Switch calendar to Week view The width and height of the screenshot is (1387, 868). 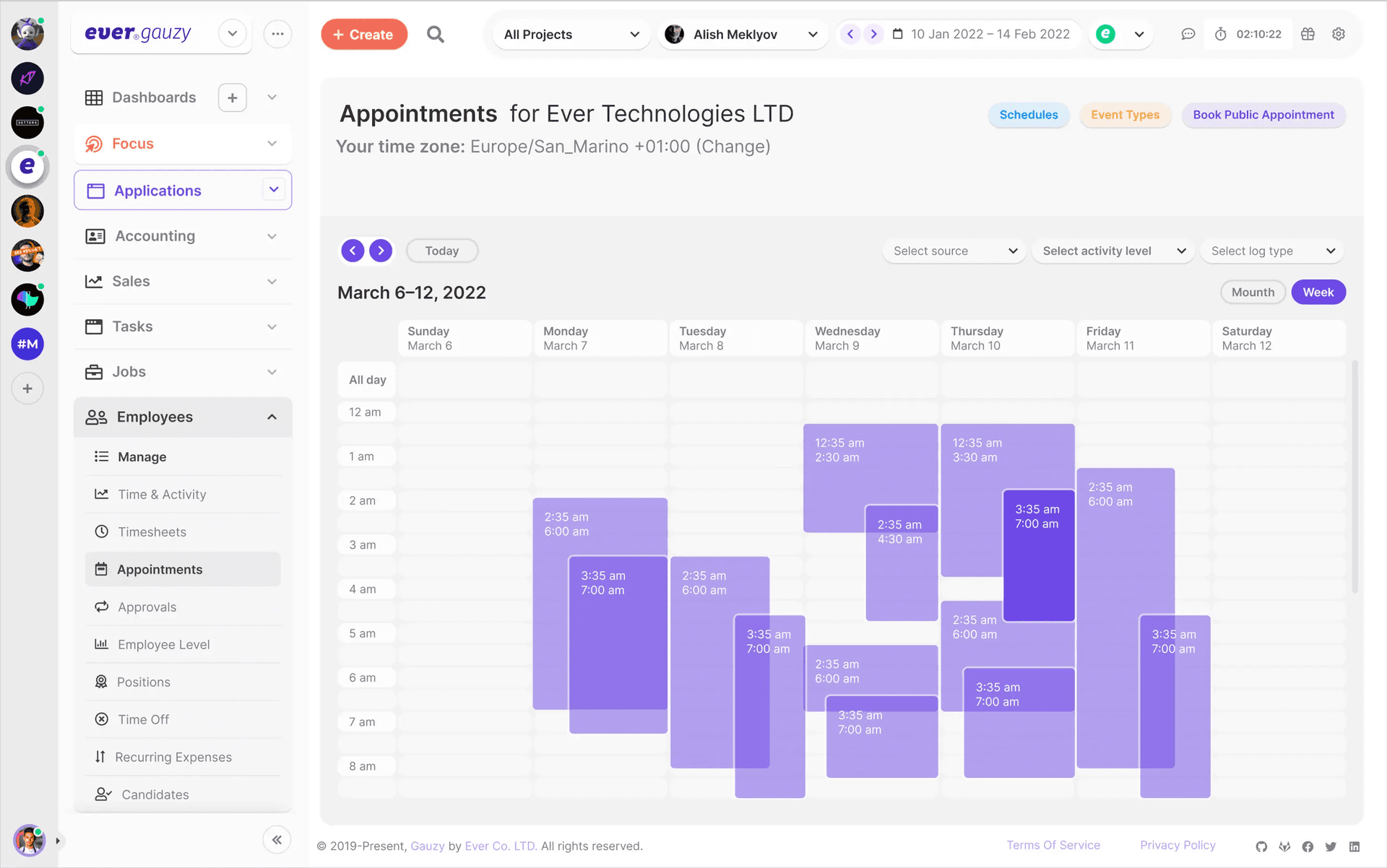(x=1318, y=292)
